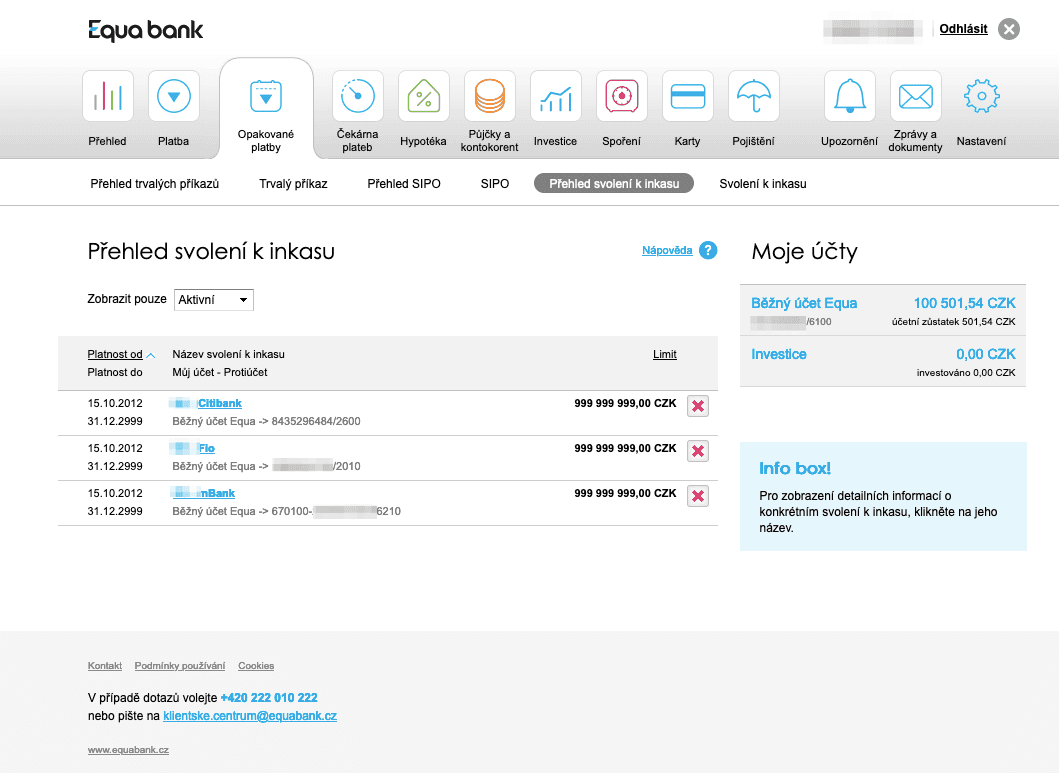Image resolution: width=1059 pixels, height=773 pixels.
Task: Click the blue help question mark icon
Action: [708, 250]
